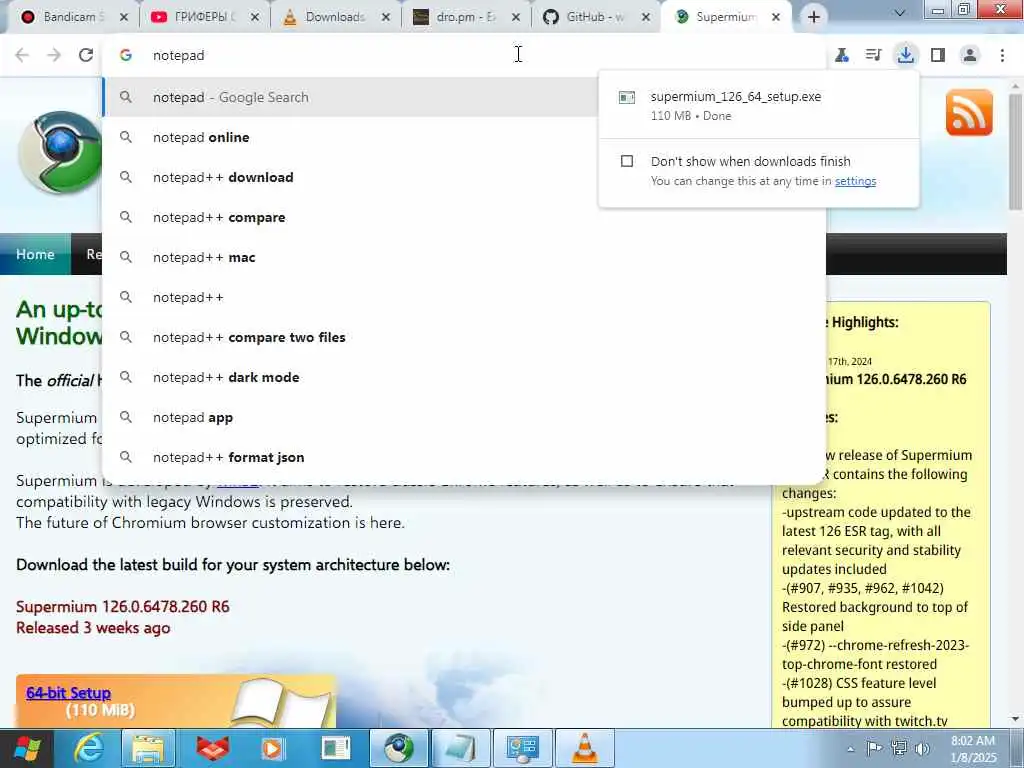
Task: Open the profile avatar button
Action: [x=970, y=55]
